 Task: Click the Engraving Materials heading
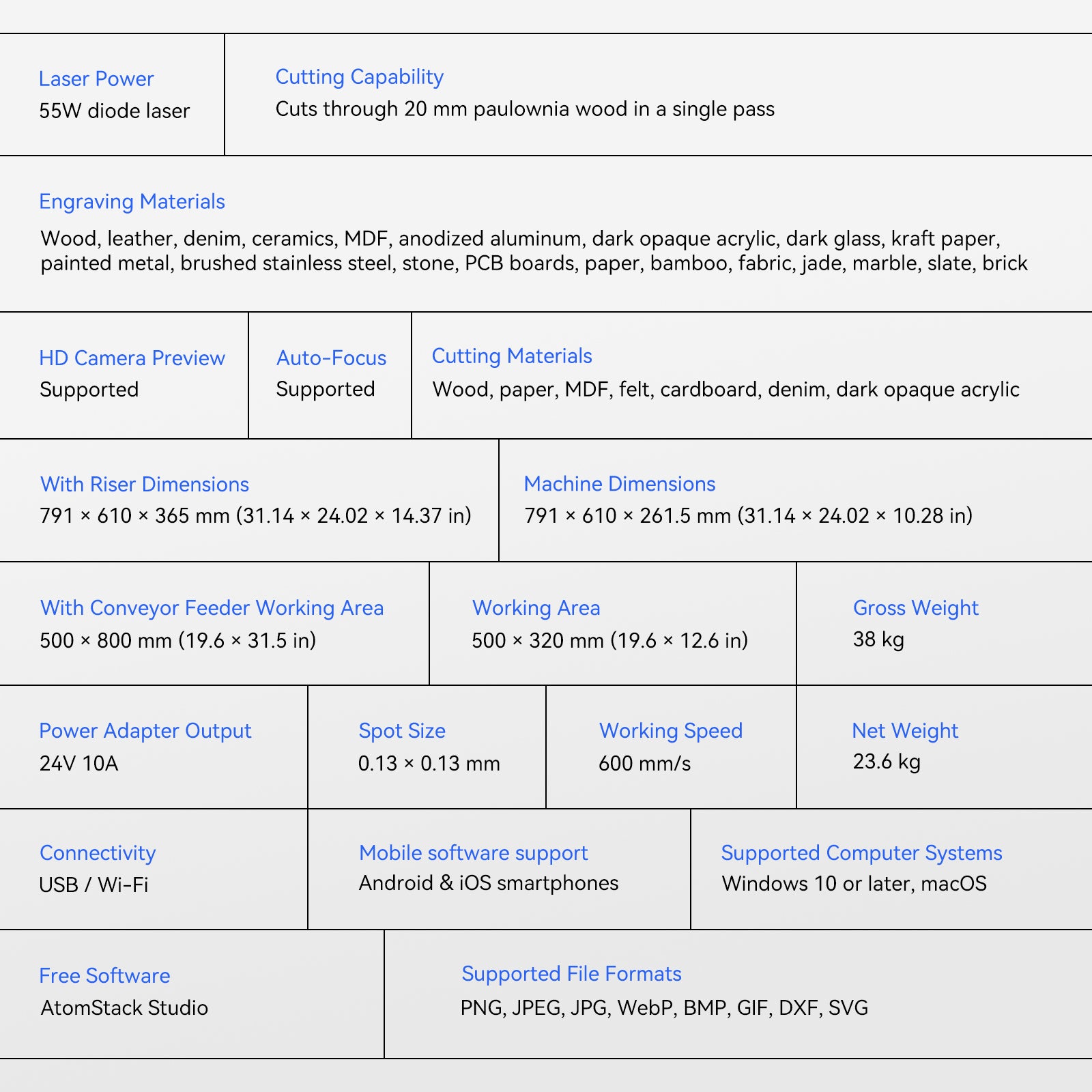pos(132,202)
